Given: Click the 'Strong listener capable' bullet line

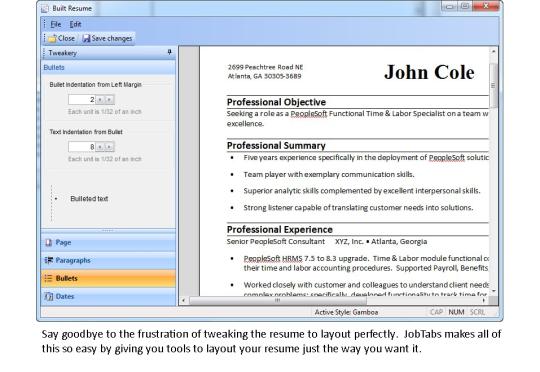Looking at the screenshot, I should click(358, 208).
